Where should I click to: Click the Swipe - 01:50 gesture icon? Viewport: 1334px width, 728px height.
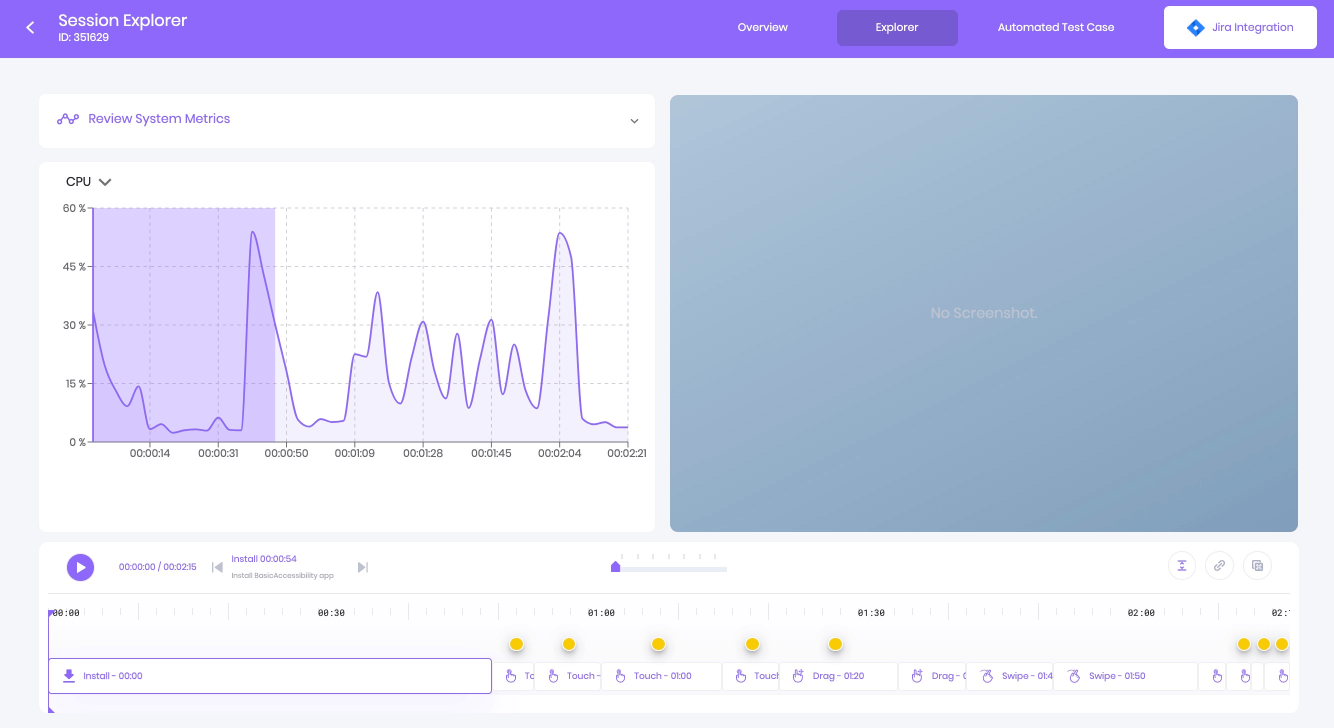tap(1075, 676)
